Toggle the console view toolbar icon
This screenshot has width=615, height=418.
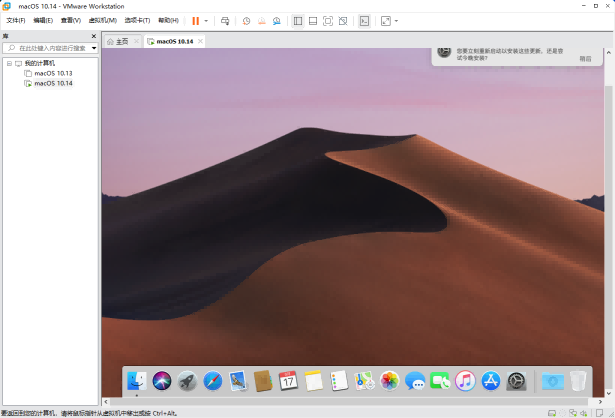tap(364, 21)
